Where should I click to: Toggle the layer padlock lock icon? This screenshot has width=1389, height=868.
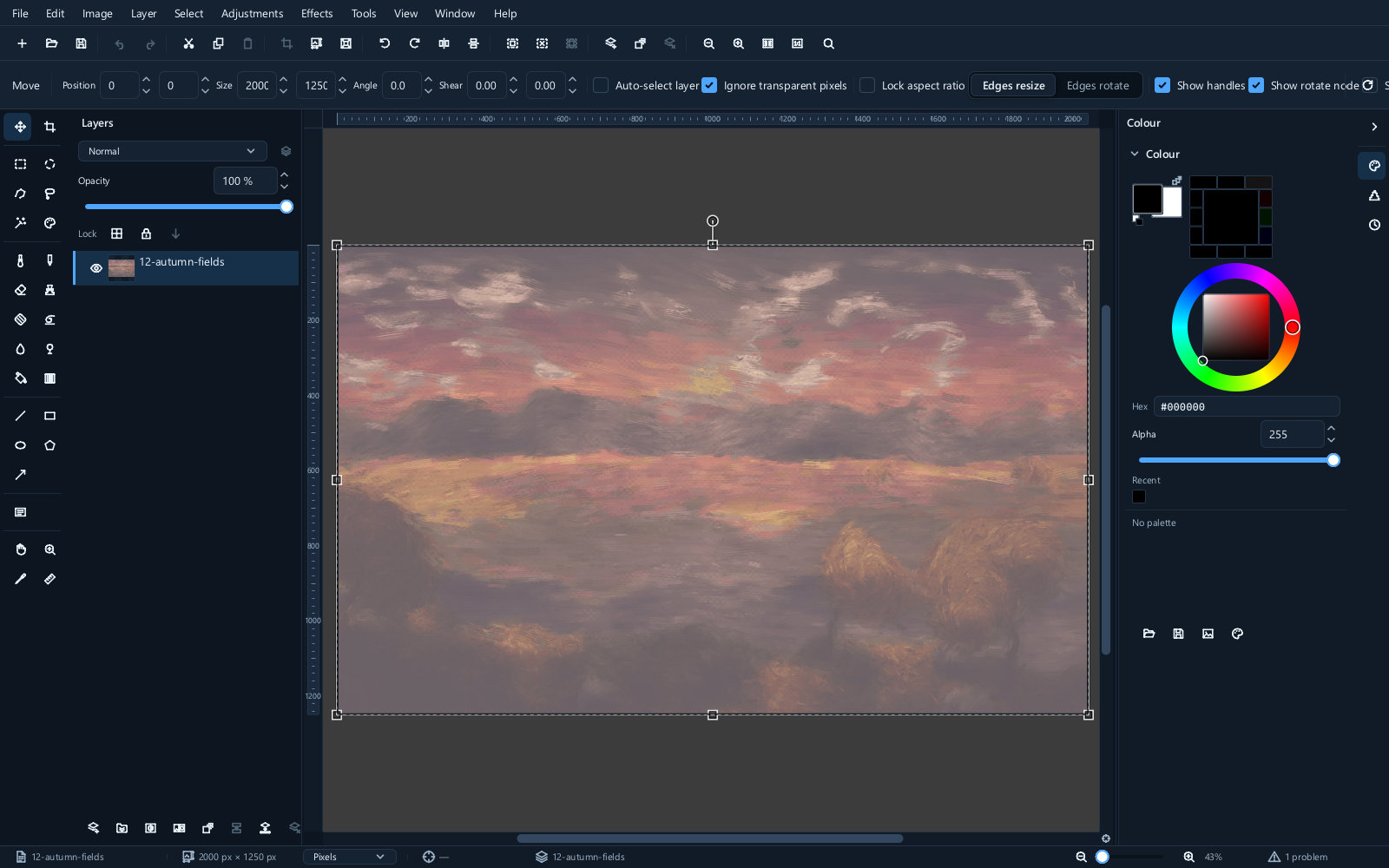point(146,233)
